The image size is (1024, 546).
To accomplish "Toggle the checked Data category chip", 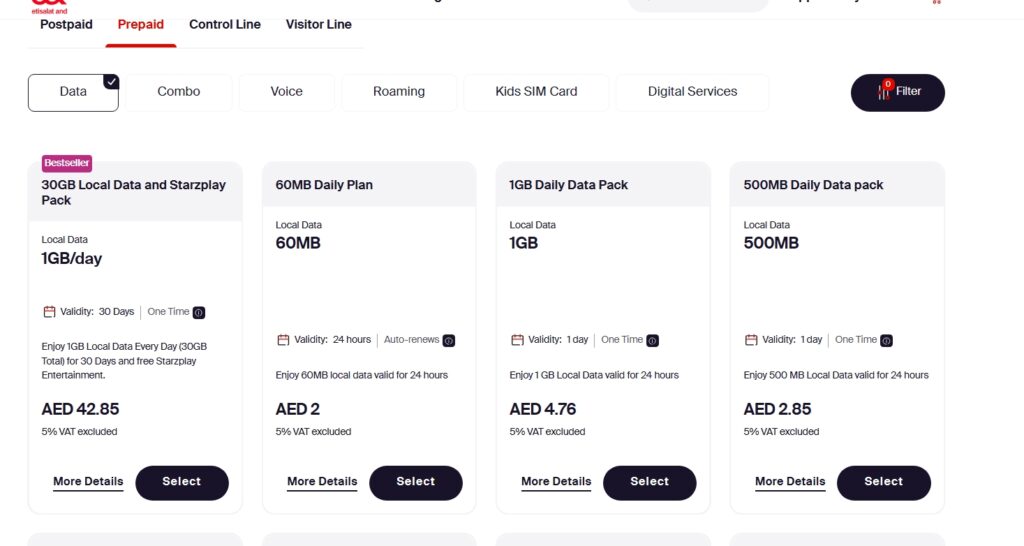I will point(73,92).
